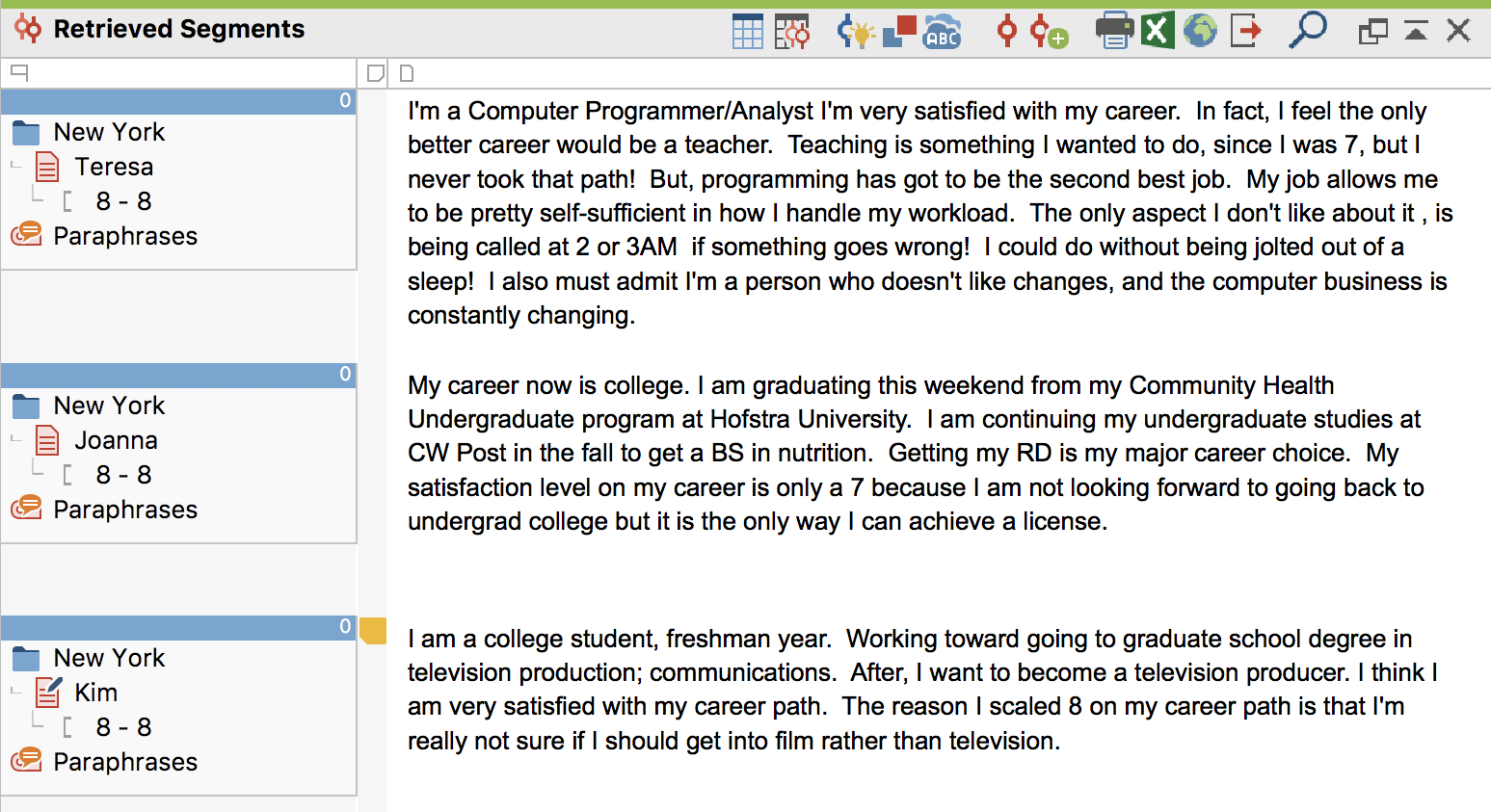The image size is (1491, 812).
Task: Toggle the creative coding lightbulb icon
Action: pos(855,31)
